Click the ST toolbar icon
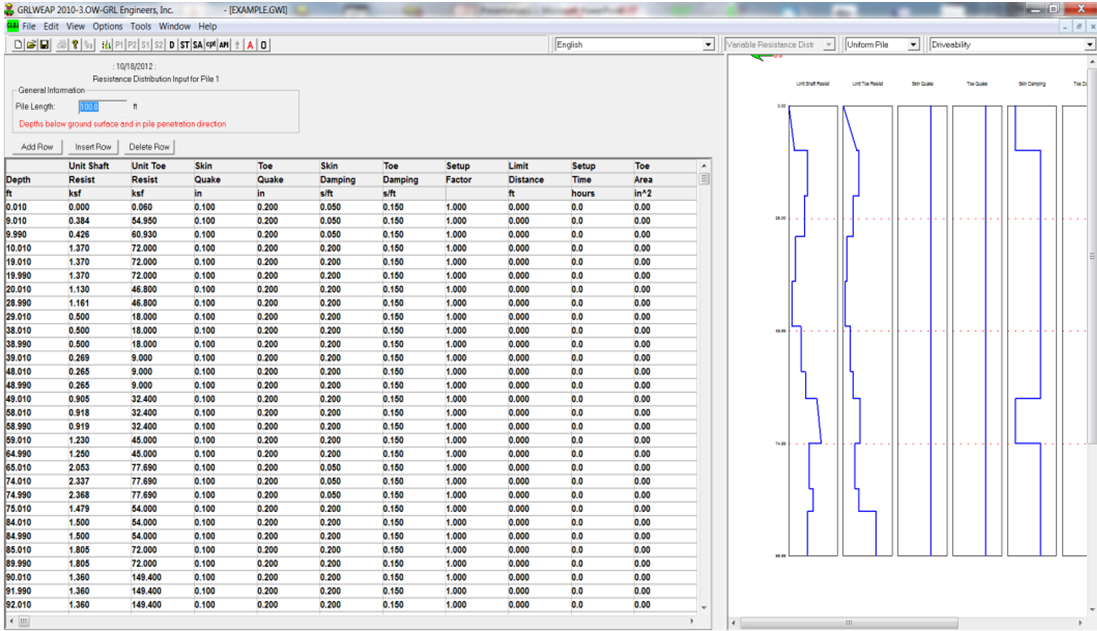The height and width of the screenshot is (631, 1097). 185,45
